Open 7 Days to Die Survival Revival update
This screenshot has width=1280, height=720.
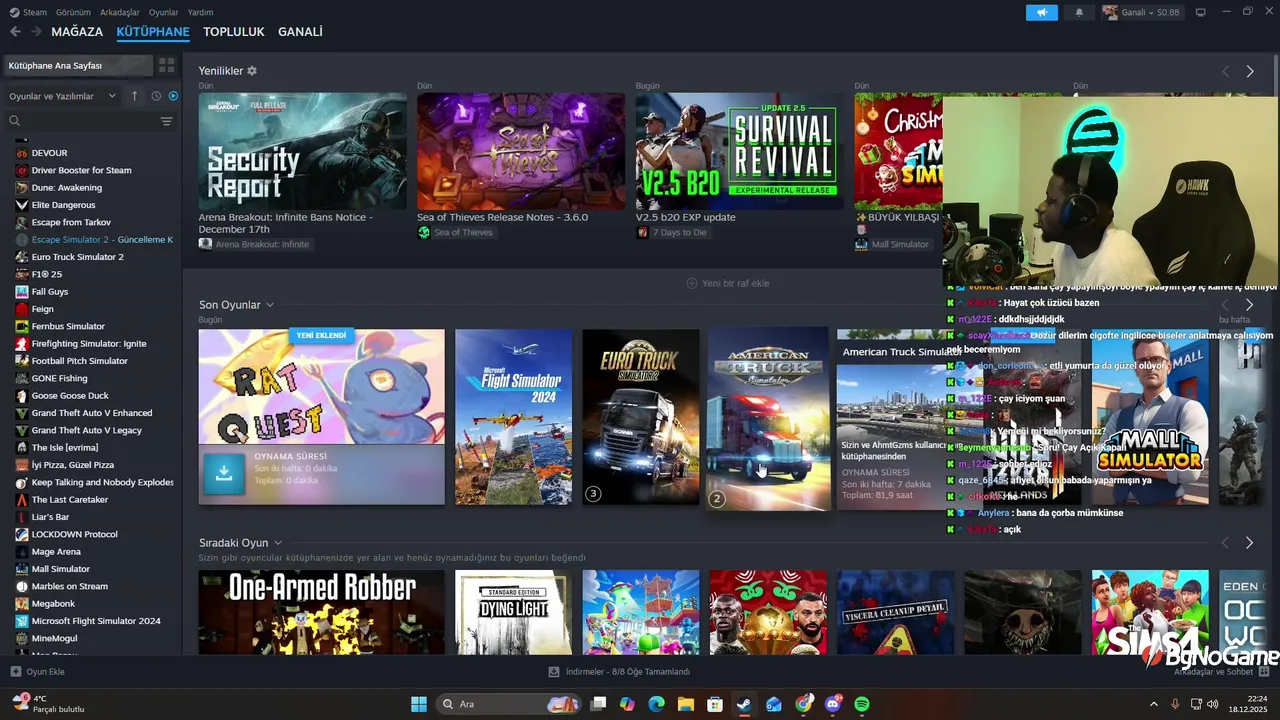[739, 151]
